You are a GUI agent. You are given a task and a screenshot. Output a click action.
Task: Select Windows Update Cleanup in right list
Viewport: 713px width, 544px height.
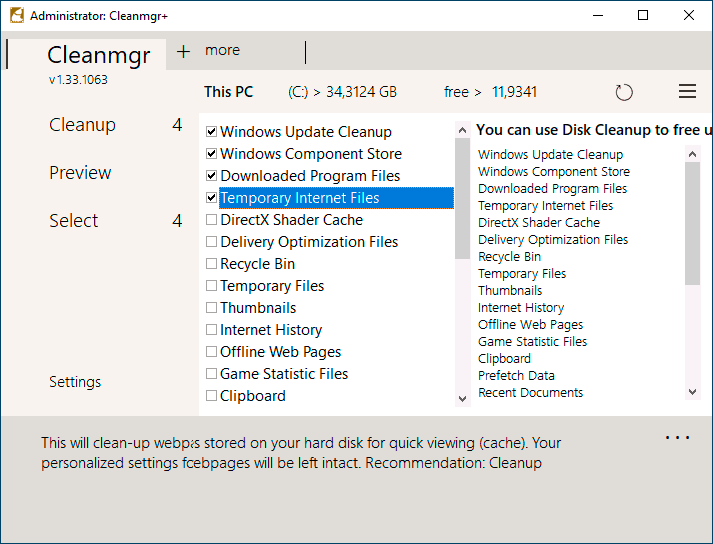pyautogui.click(x=550, y=155)
